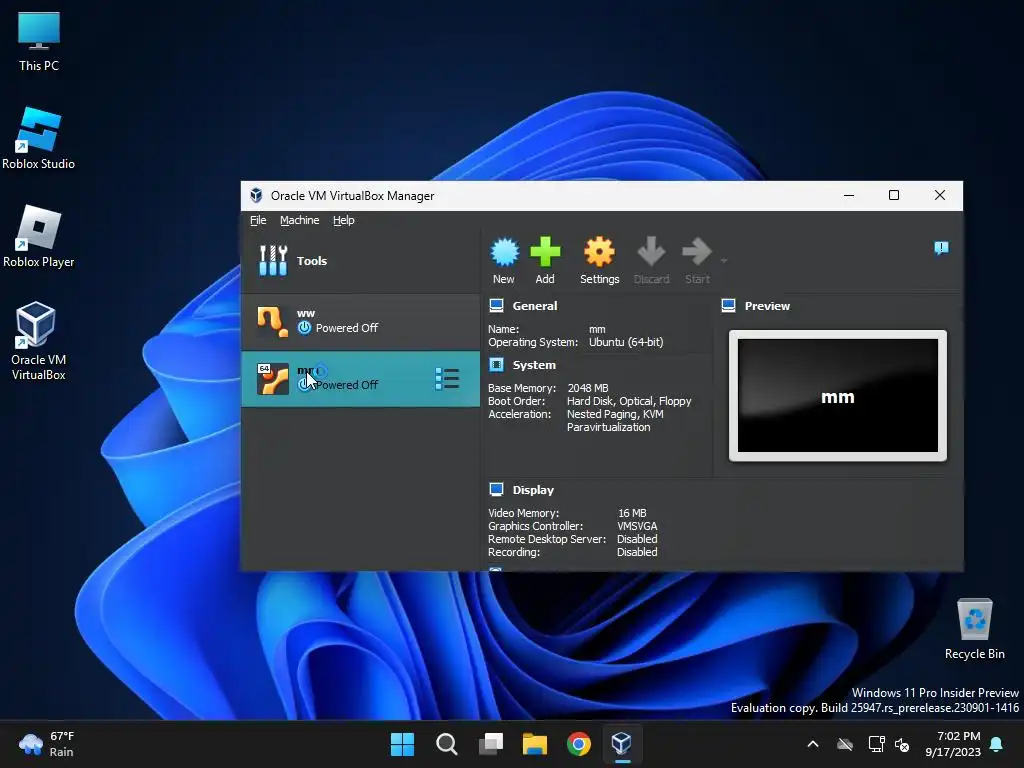Viewport: 1024px width, 768px height.
Task: Select the ww virtual machine
Action: click(360, 321)
